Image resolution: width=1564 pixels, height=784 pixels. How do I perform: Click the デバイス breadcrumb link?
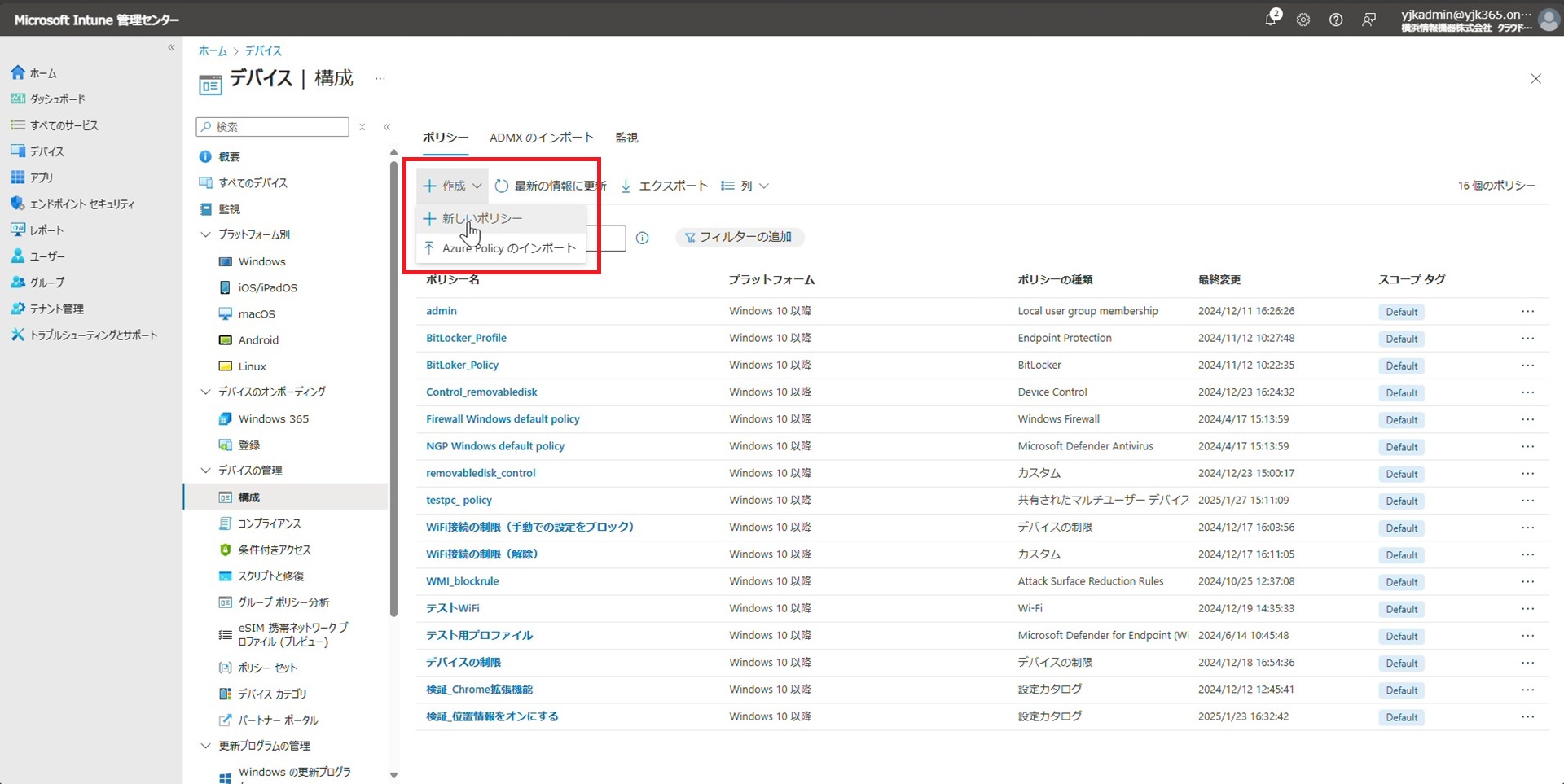(x=263, y=50)
